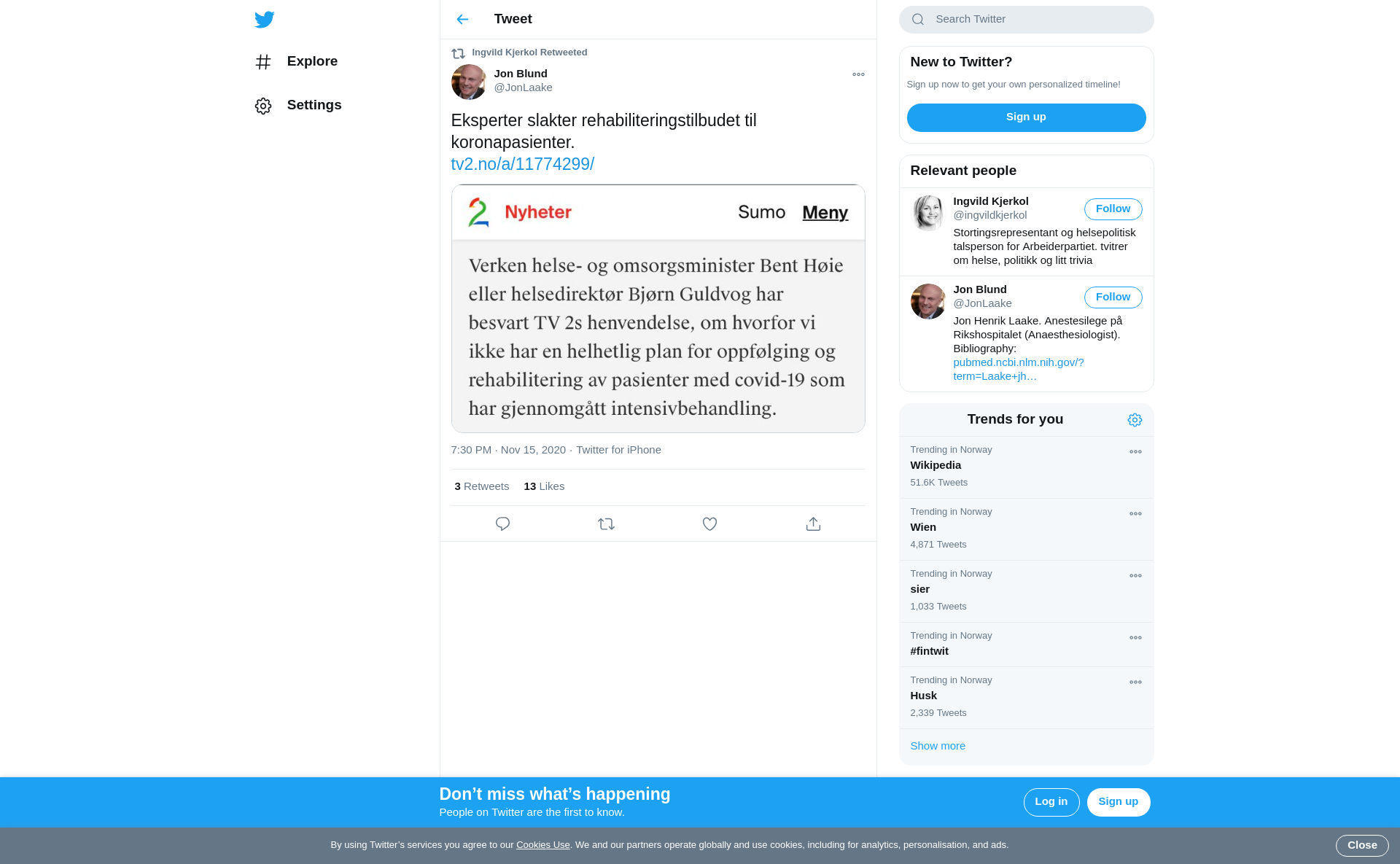Open the TV 2 Nyheter screenshot image
The height and width of the screenshot is (864, 1400).
click(658, 308)
